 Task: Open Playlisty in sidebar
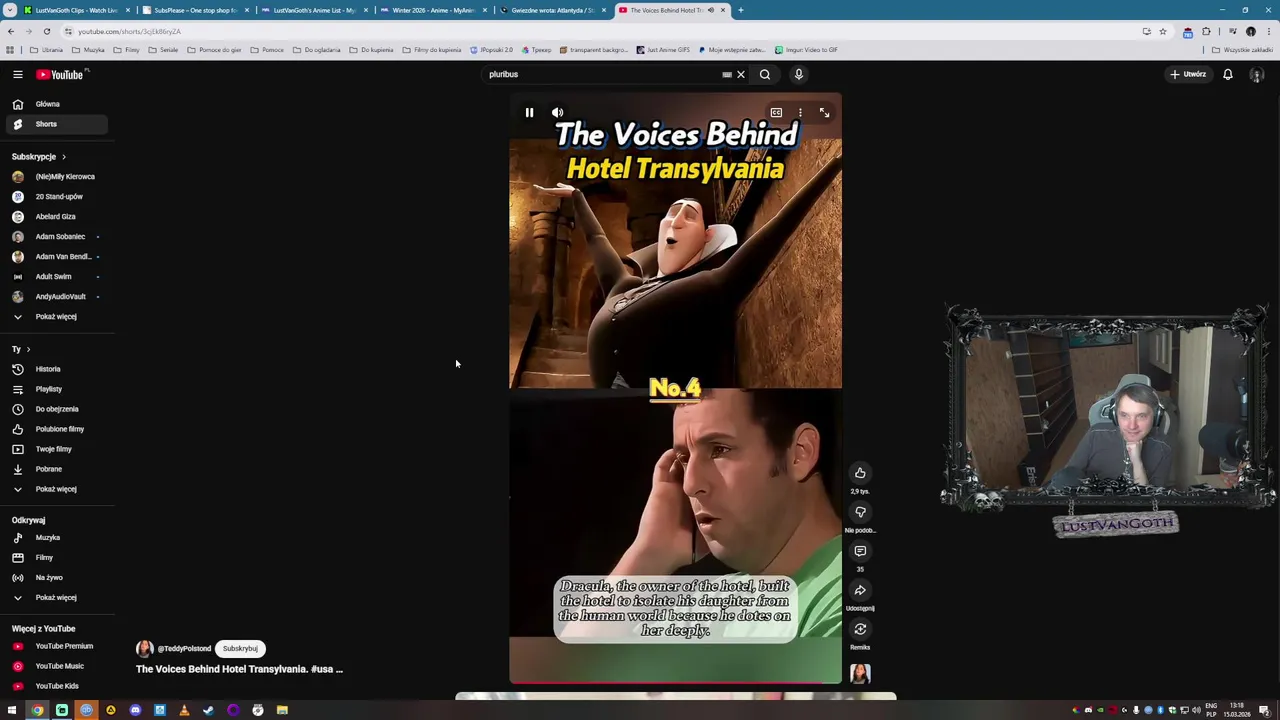click(x=55, y=389)
